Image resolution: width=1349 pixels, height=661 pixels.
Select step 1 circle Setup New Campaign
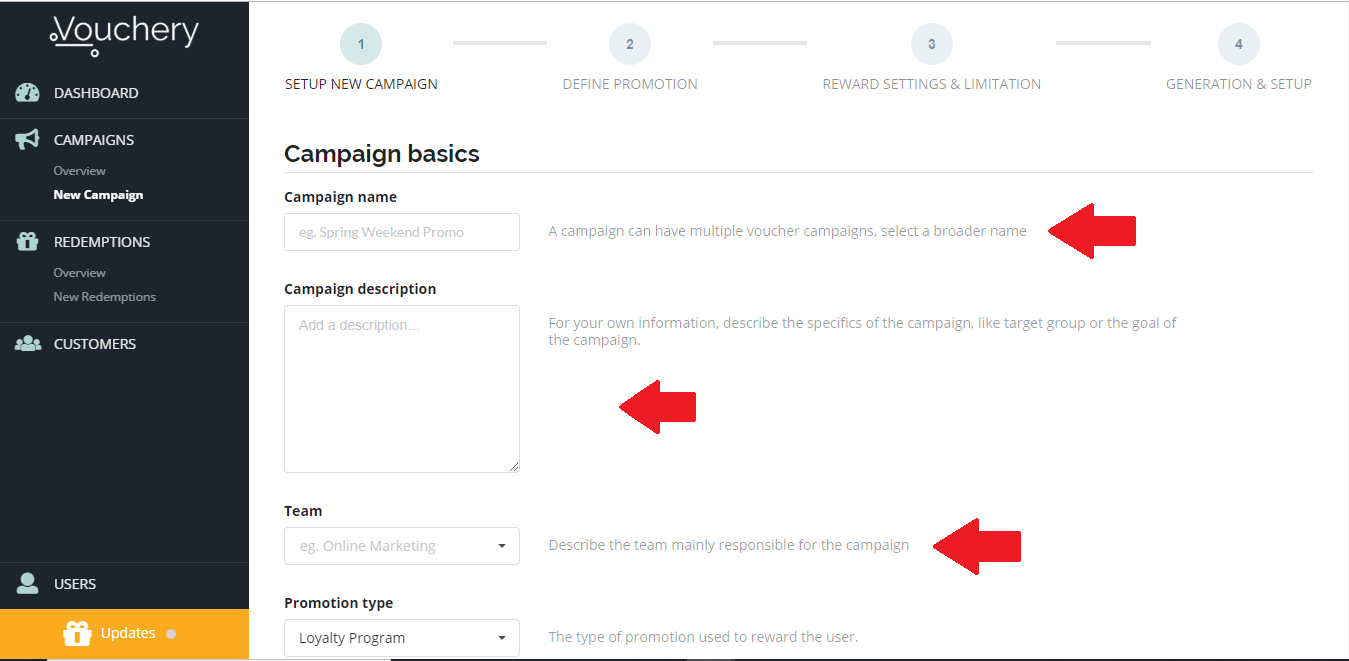361,44
